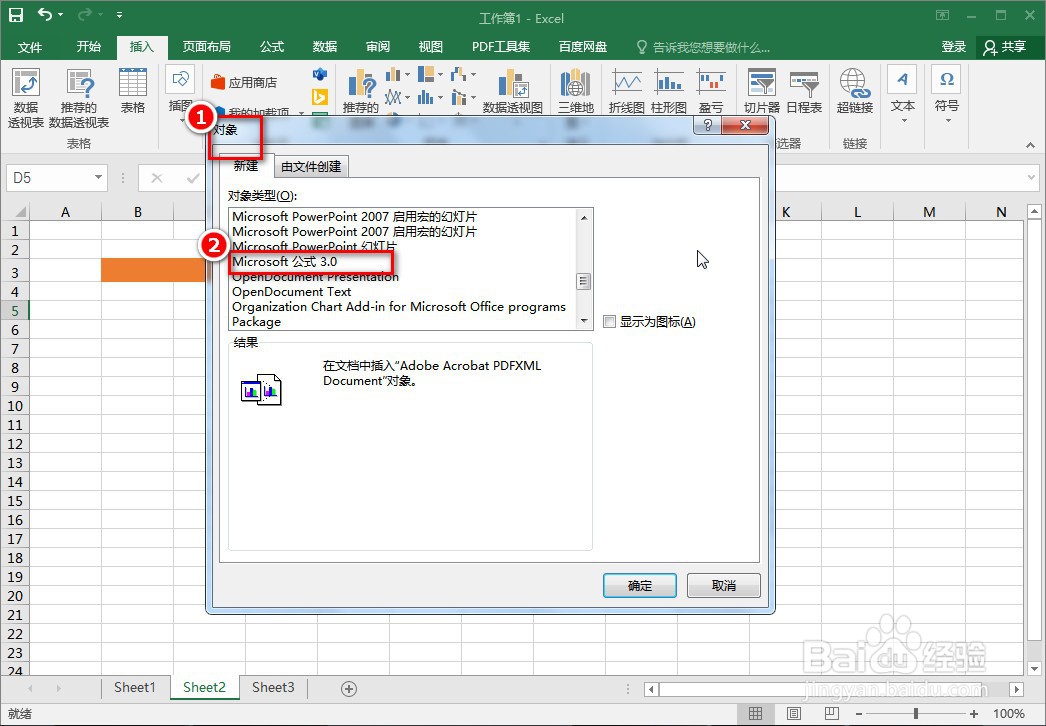The width and height of the screenshot is (1046, 726).
Task: Open the App Store (应用商店) add-in
Action: pos(243,82)
